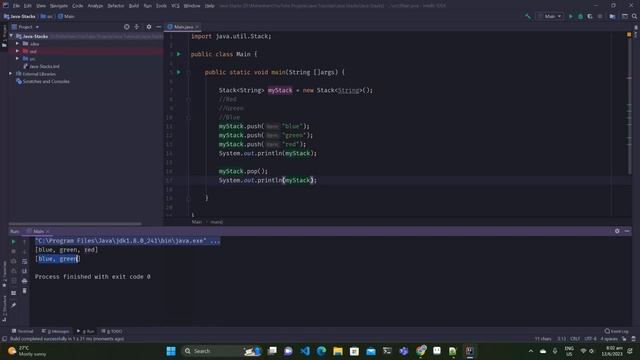Screen dimensions: 640x360
Task: Hide the Project panel with minus icon
Action: point(158,27)
